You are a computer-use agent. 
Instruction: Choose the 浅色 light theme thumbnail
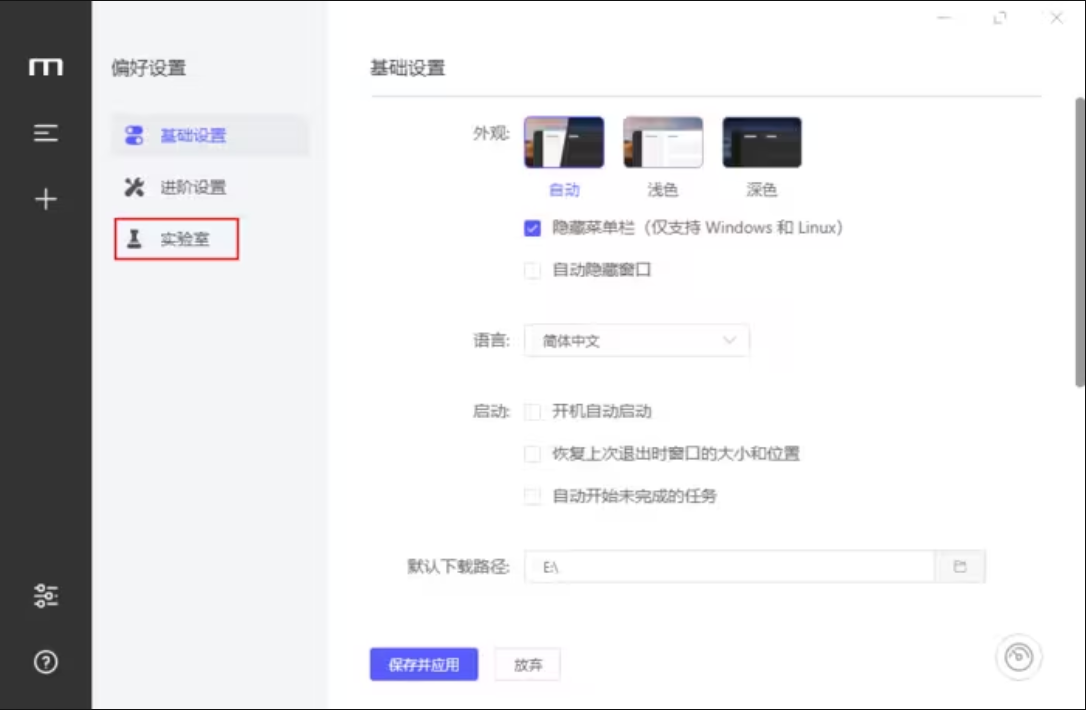tap(663, 142)
